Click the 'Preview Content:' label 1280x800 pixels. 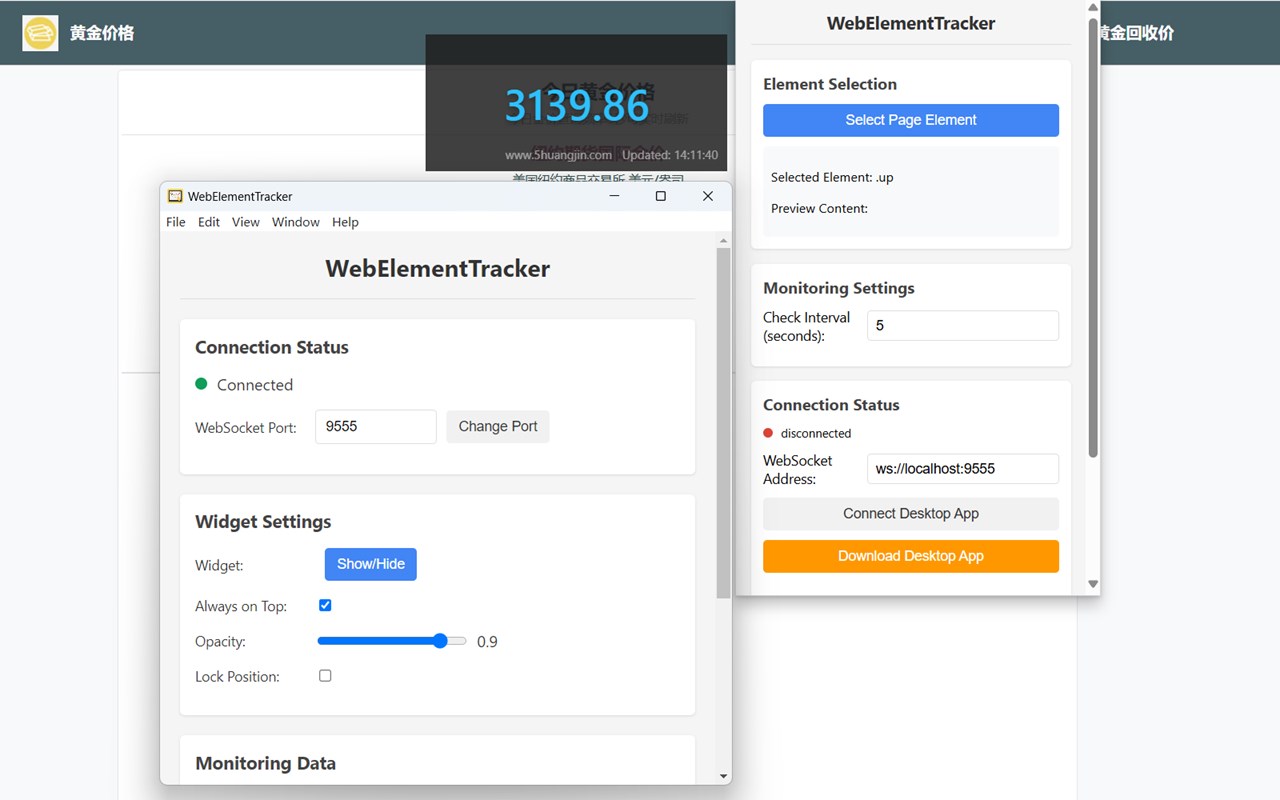819,209
